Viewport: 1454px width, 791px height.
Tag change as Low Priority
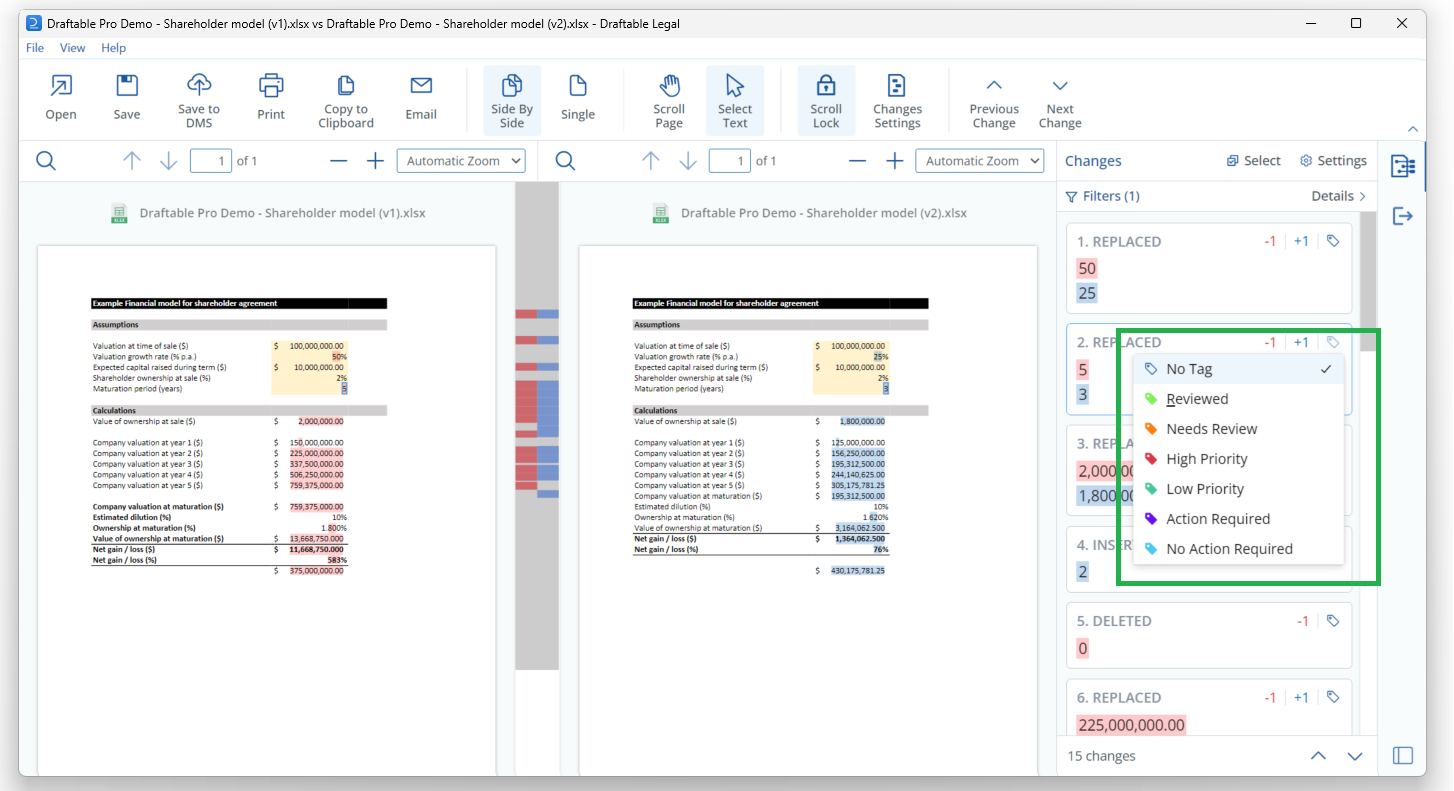pos(1239,489)
